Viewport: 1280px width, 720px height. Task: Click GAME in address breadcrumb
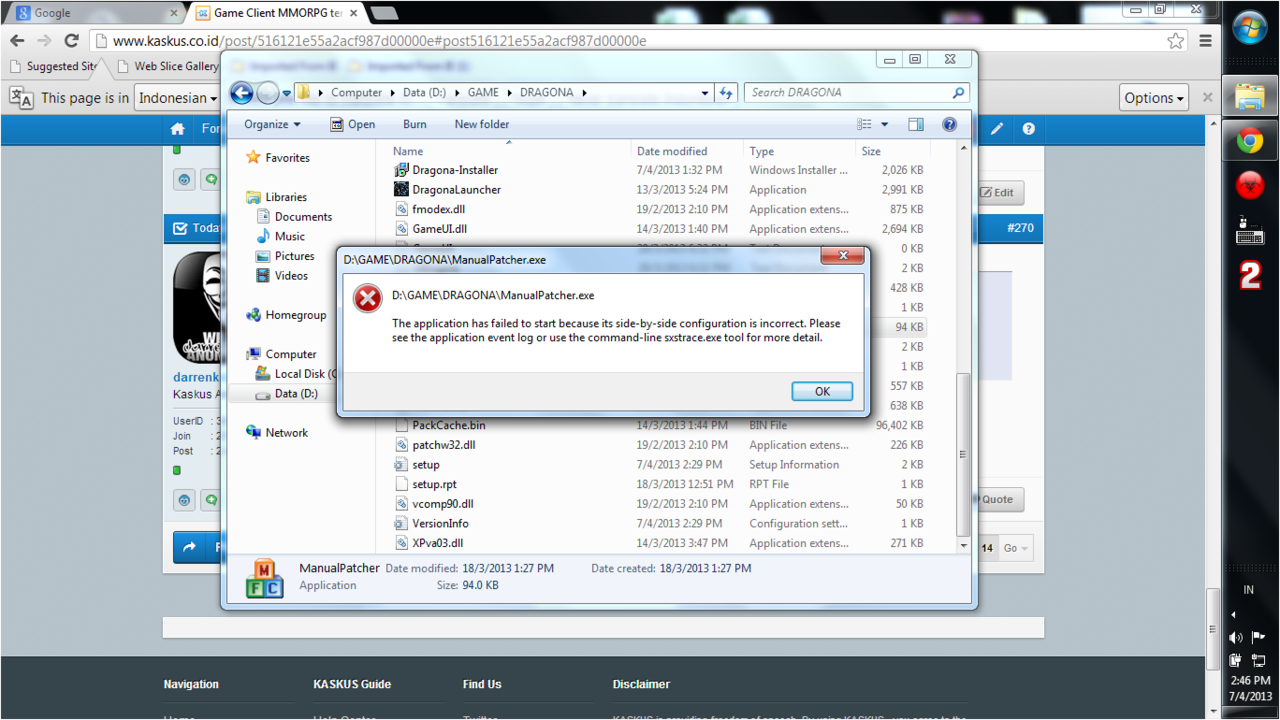tap(483, 92)
